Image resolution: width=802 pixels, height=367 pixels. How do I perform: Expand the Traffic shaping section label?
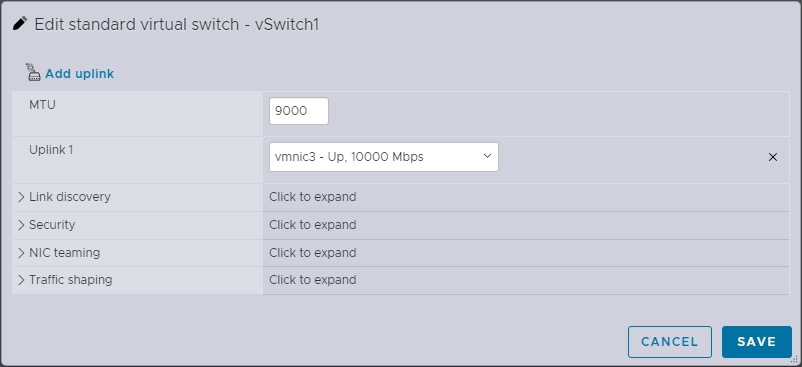click(x=71, y=280)
